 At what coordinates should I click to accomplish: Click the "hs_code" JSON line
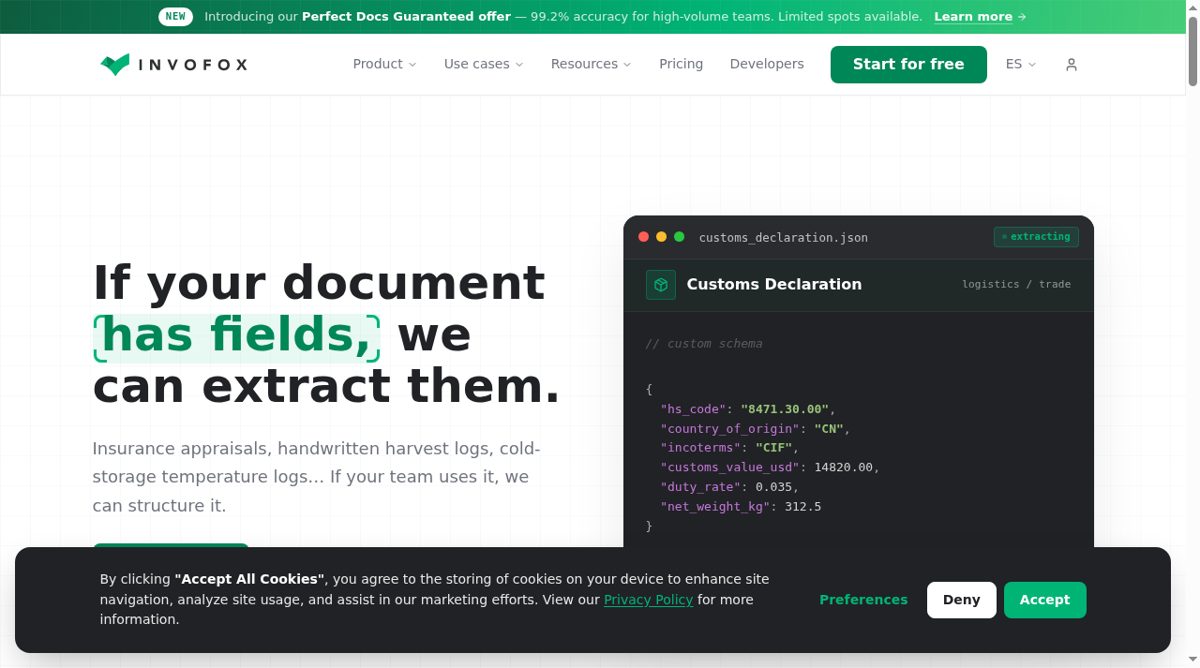[x=747, y=409]
